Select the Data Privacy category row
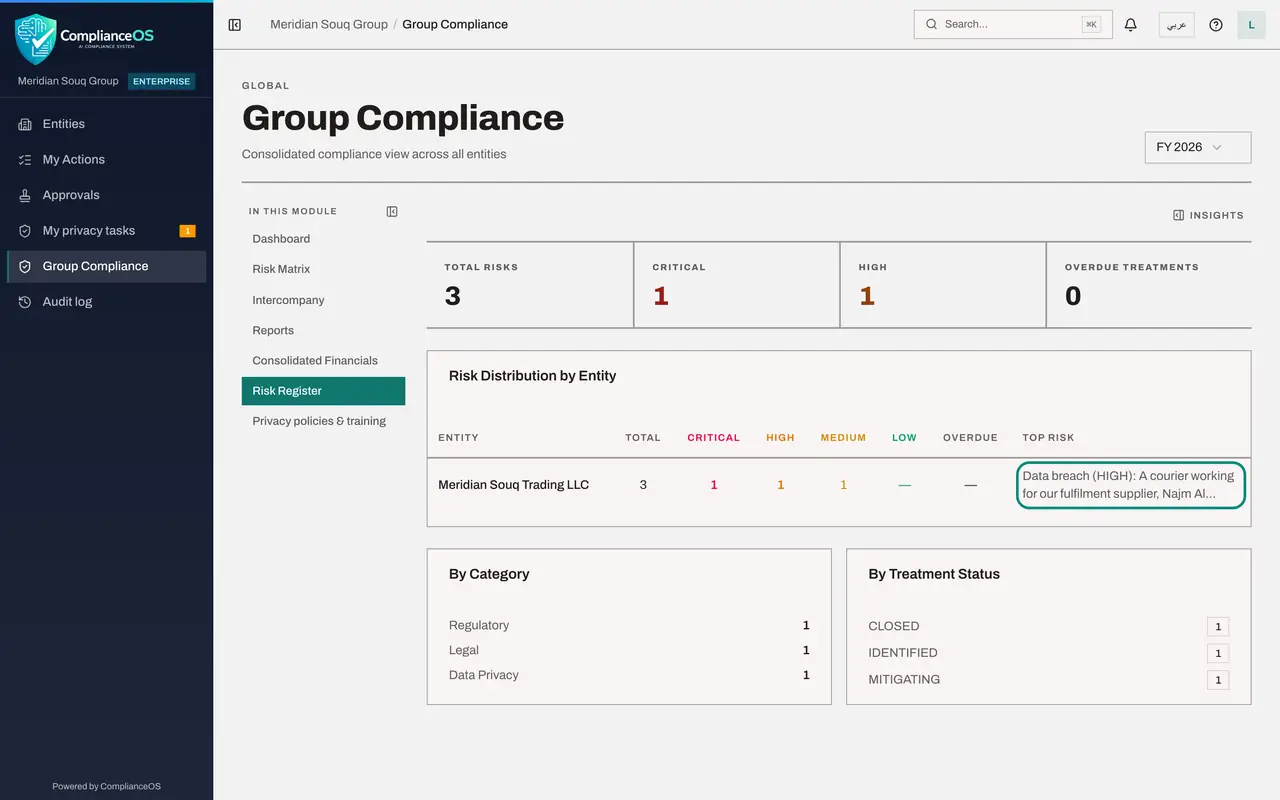This screenshot has width=1280, height=800. (x=629, y=675)
